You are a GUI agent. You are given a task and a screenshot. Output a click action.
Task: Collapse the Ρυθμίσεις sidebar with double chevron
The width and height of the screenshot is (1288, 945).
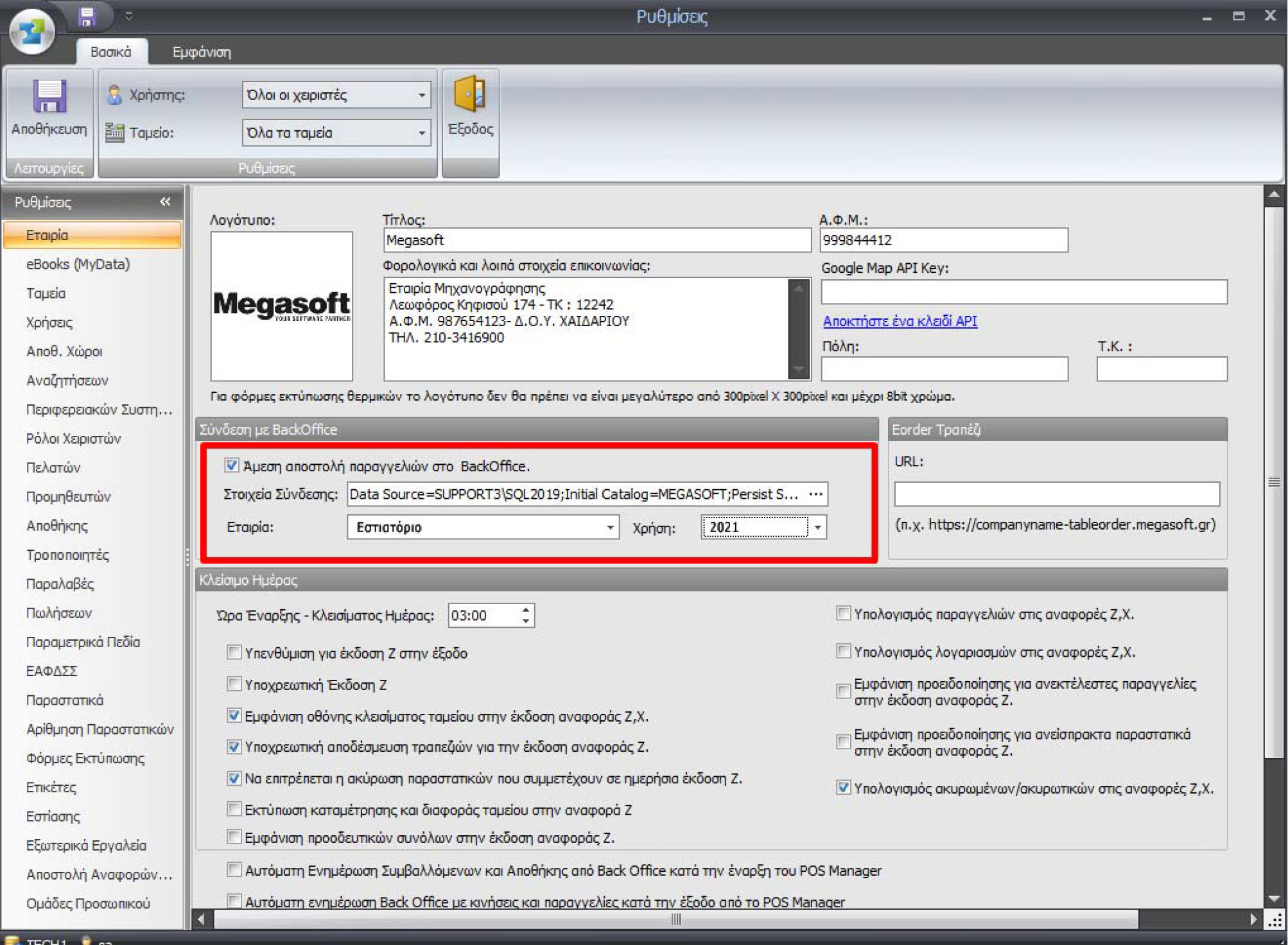(165, 202)
